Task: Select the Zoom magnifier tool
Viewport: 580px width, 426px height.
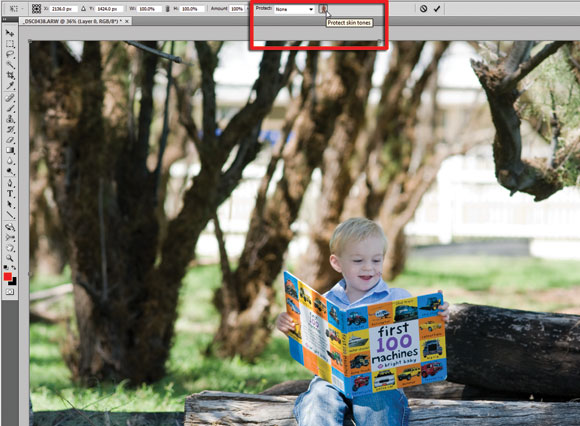Action: (10, 258)
